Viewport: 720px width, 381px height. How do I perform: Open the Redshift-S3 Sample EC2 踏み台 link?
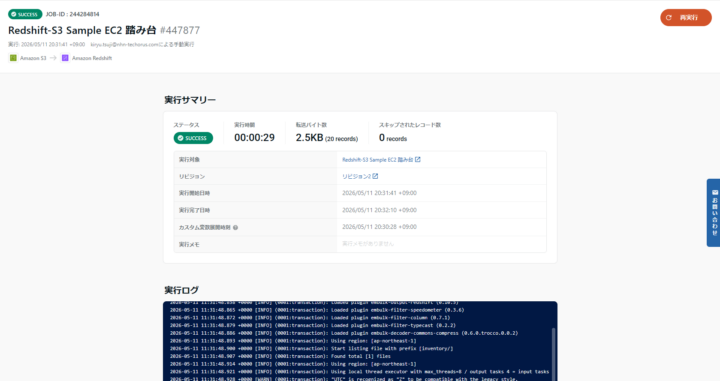click(377, 160)
